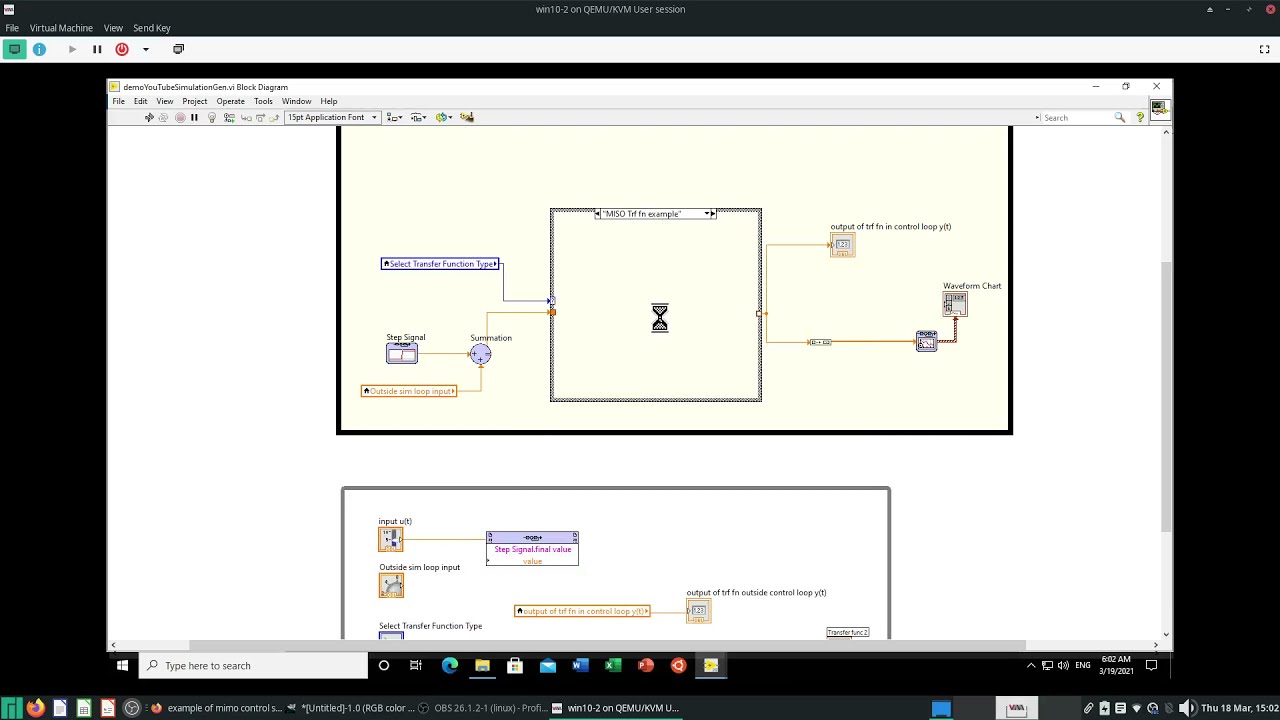Click the Step Out toolbar button

tap(275, 117)
